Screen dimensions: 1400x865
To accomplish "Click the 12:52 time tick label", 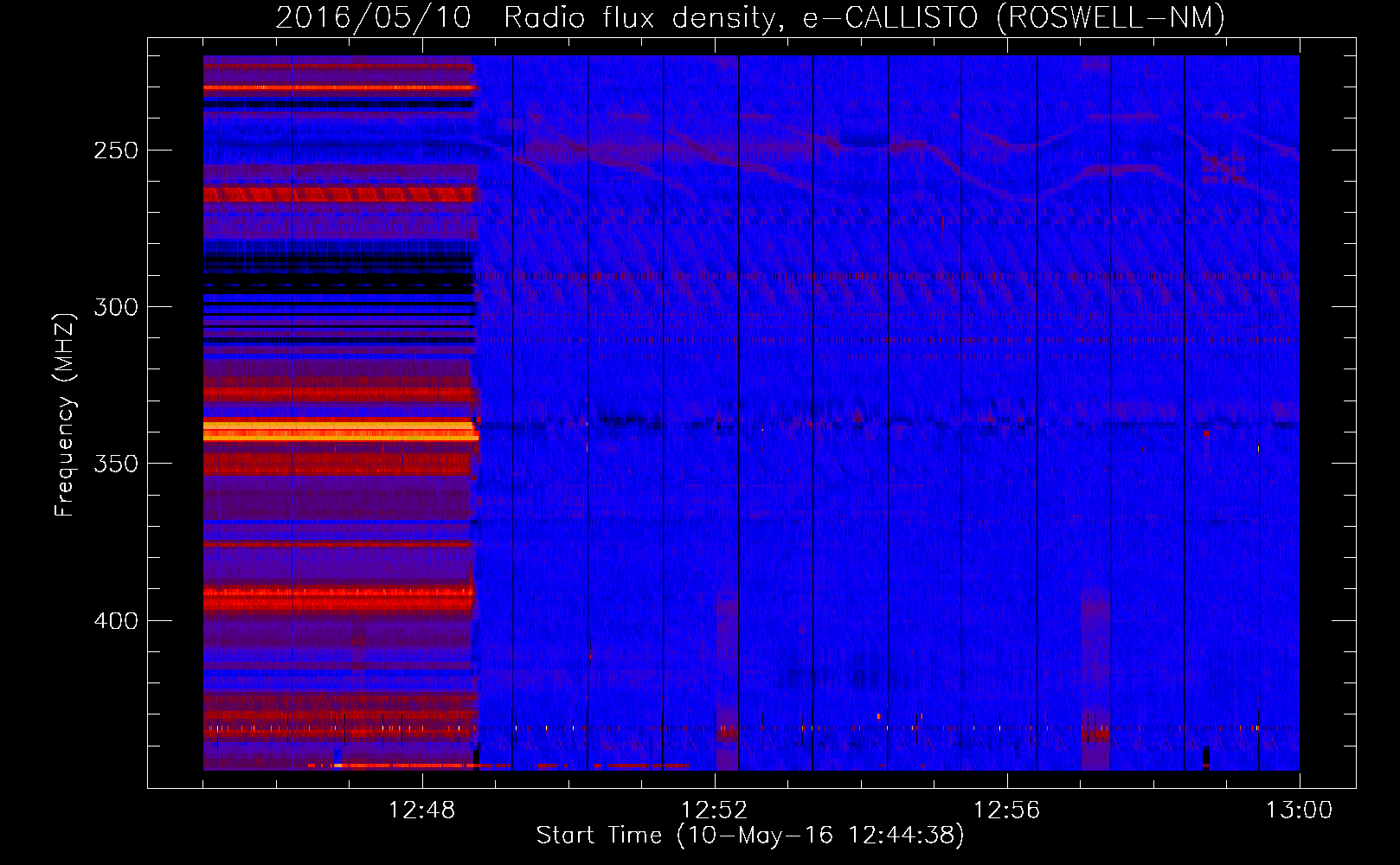I will (714, 811).
